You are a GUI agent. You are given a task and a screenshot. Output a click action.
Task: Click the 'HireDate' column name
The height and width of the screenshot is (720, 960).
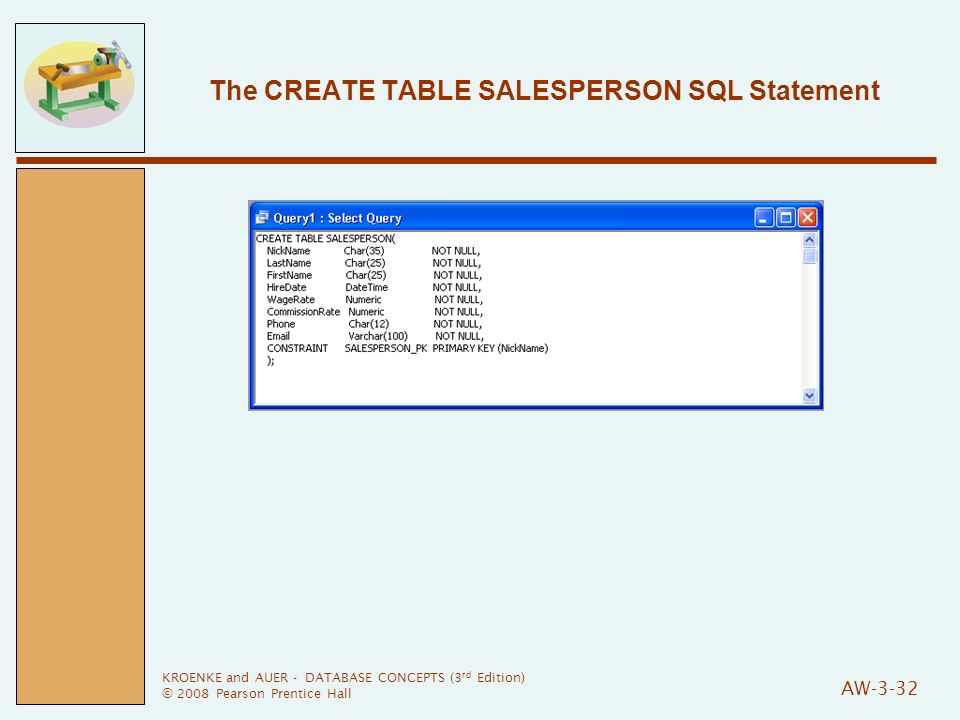point(287,287)
